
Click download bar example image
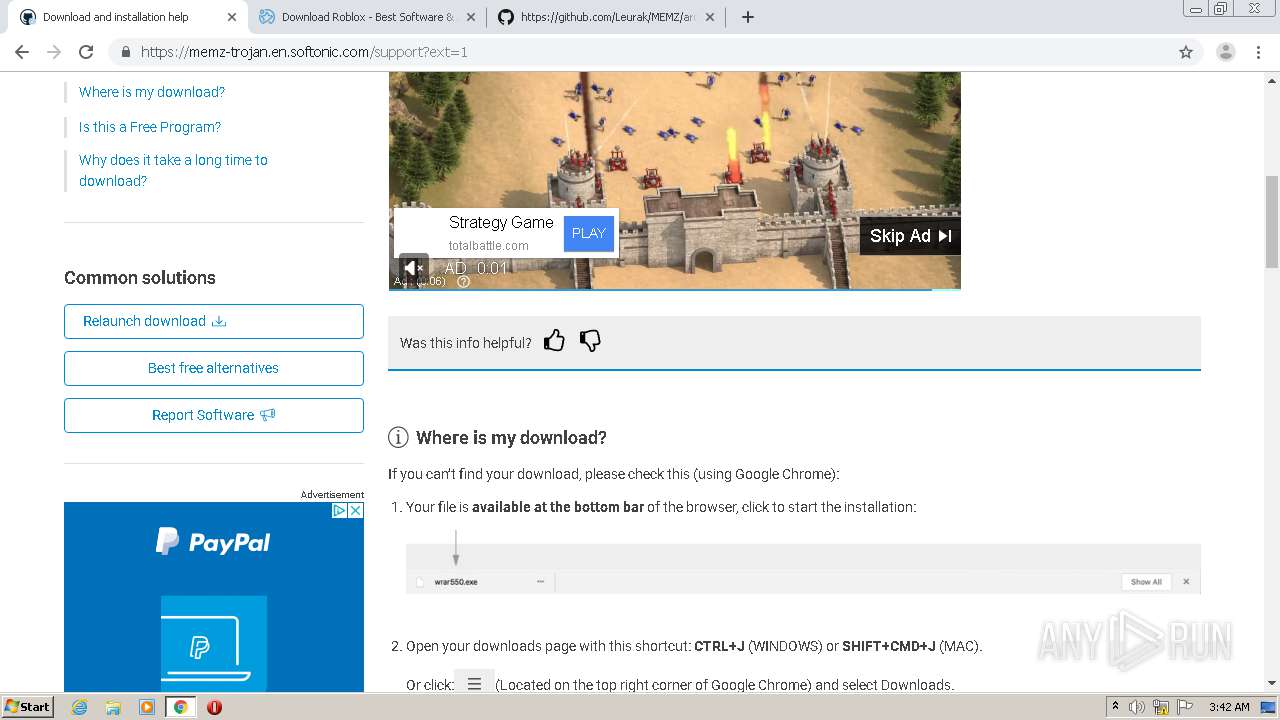pyautogui.click(x=803, y=560)
